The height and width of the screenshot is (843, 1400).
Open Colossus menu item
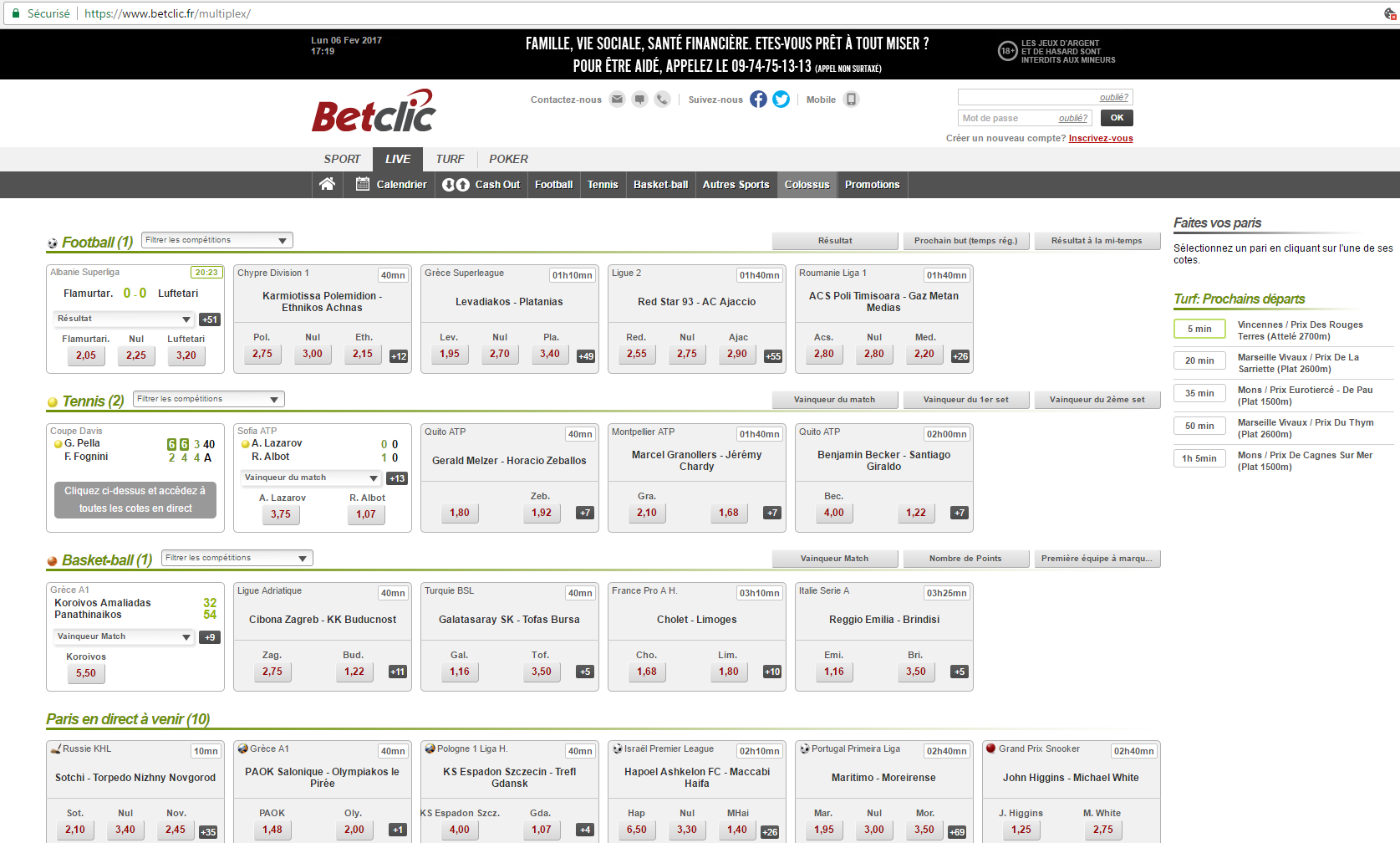[x=807, y=185]
